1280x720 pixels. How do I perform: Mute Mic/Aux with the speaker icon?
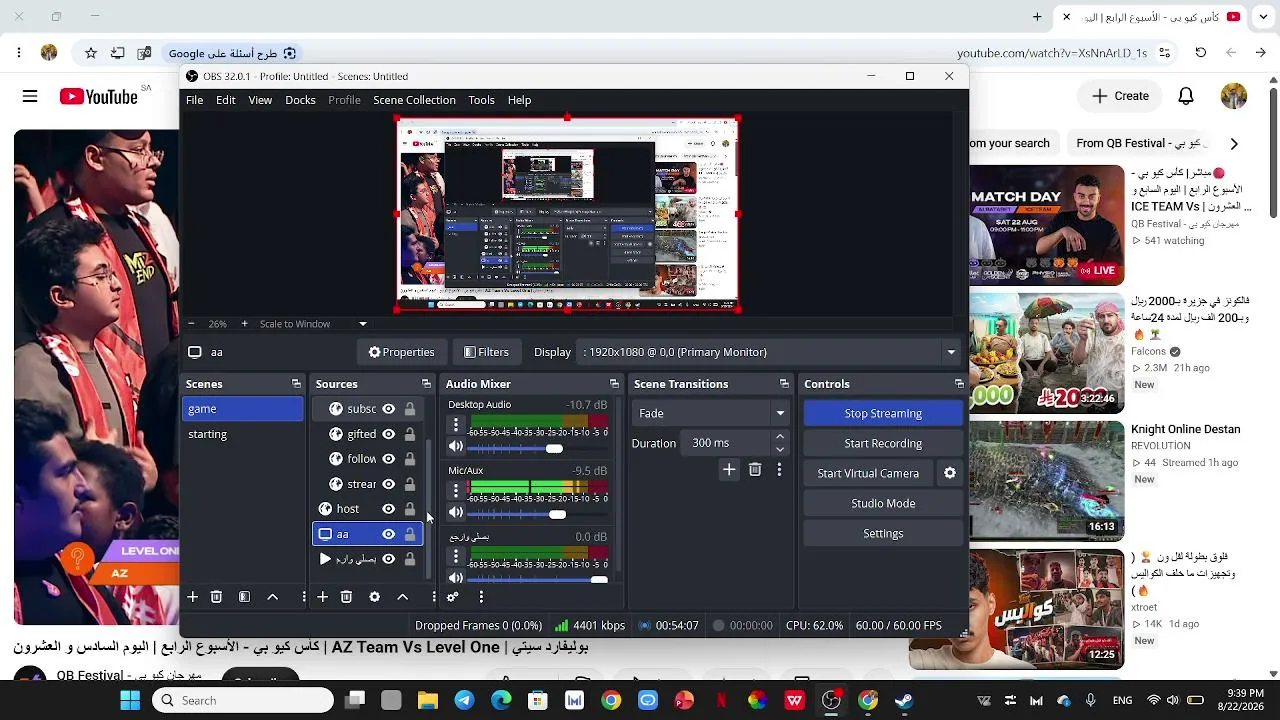click(456, 513)
